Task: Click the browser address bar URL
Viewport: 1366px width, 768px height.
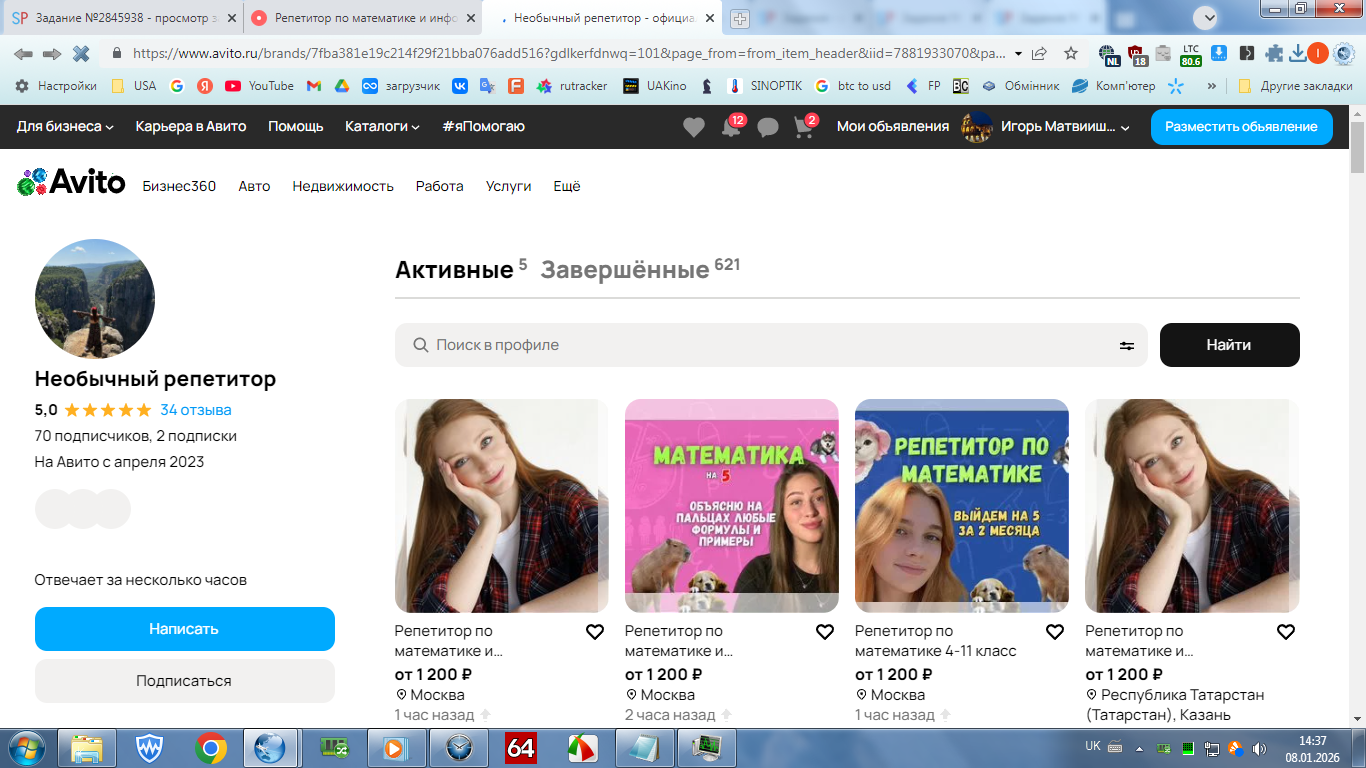Action: [567, 54]
